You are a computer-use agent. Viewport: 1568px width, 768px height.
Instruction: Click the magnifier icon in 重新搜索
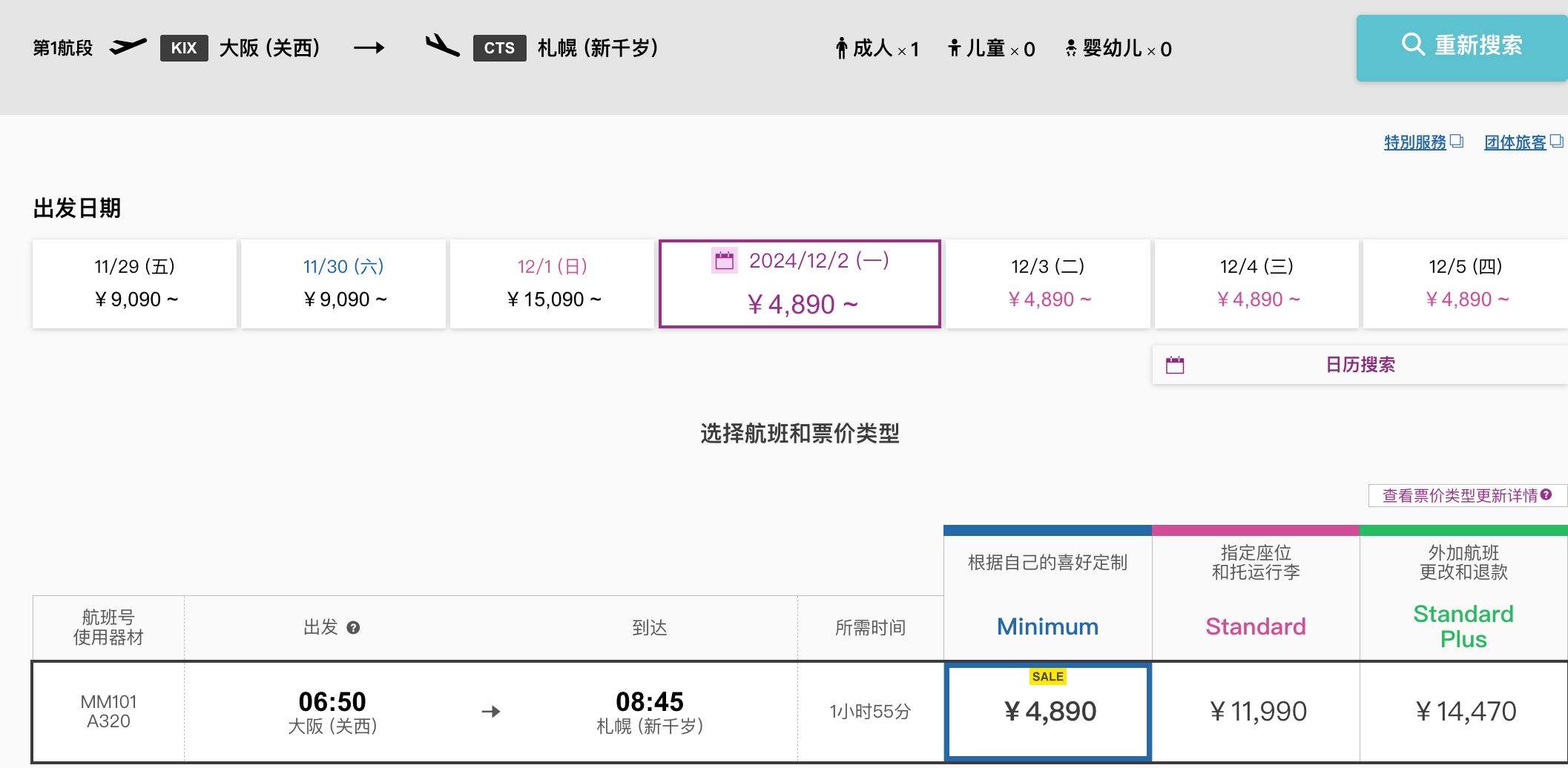[x=1413, y=44]
